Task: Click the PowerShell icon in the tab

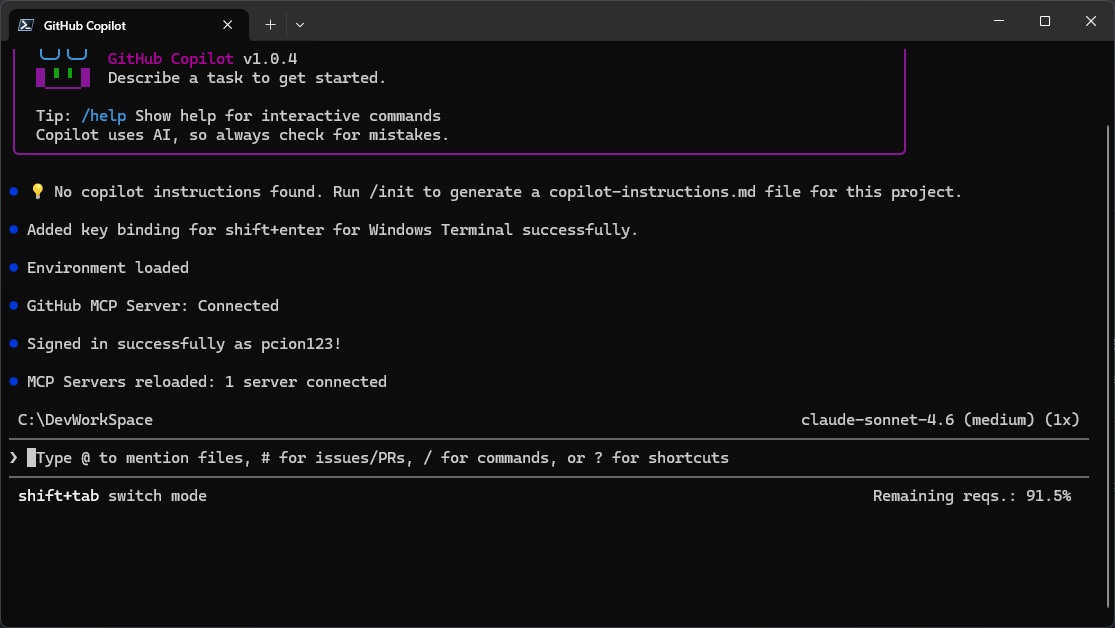Action: pyautogui.click(x=26, y=25)
